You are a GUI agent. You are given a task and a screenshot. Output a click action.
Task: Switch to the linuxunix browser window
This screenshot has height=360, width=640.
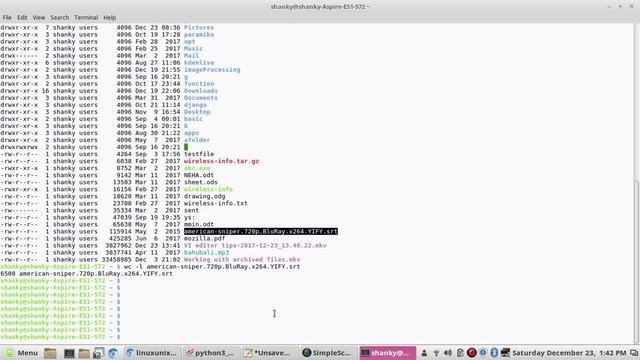[x=151, y=353]
